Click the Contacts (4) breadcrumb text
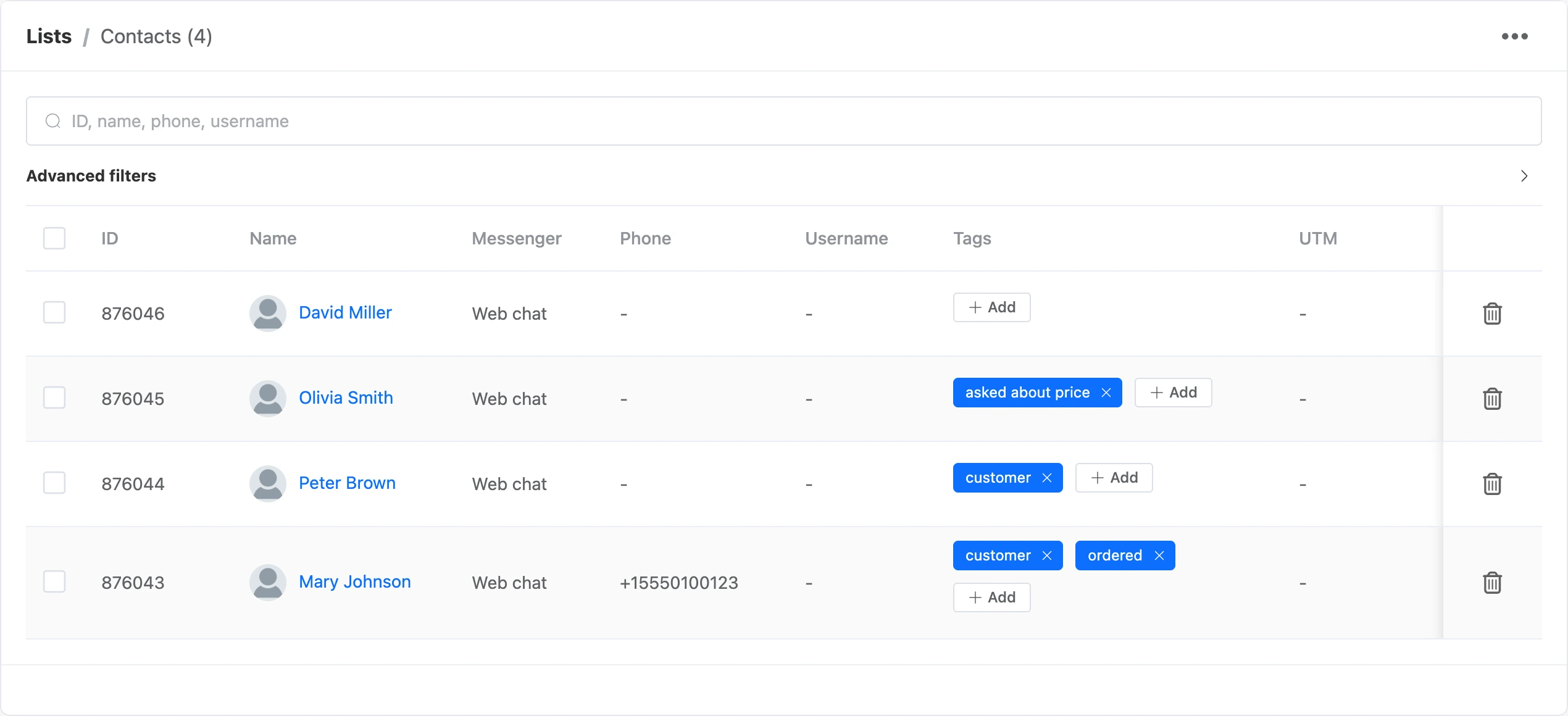 [x=156, y=36]
